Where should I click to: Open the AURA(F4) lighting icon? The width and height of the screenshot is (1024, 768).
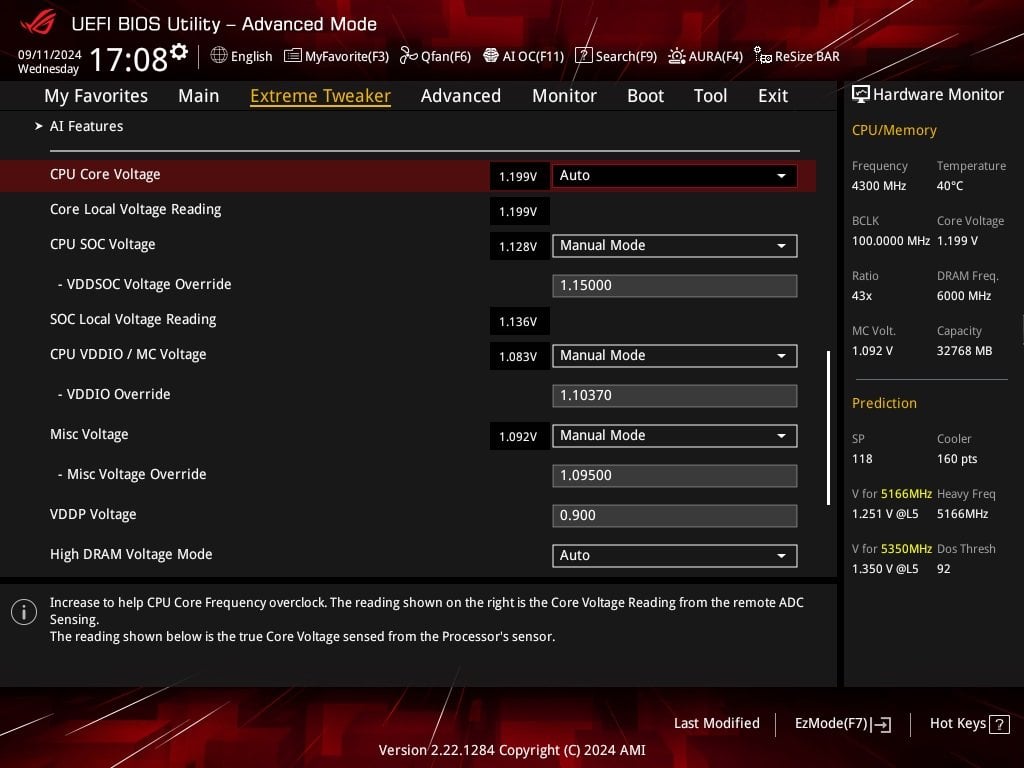[677, 56]
